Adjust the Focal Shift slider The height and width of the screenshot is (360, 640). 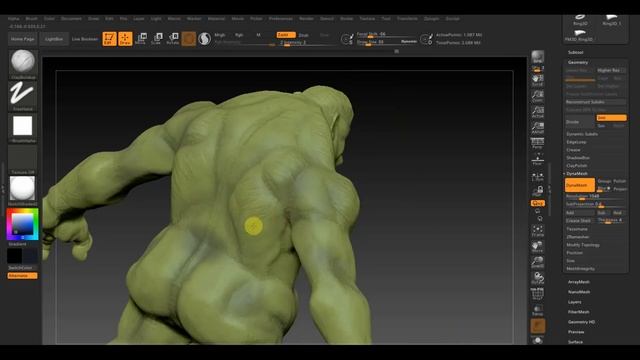coord(387,35)
